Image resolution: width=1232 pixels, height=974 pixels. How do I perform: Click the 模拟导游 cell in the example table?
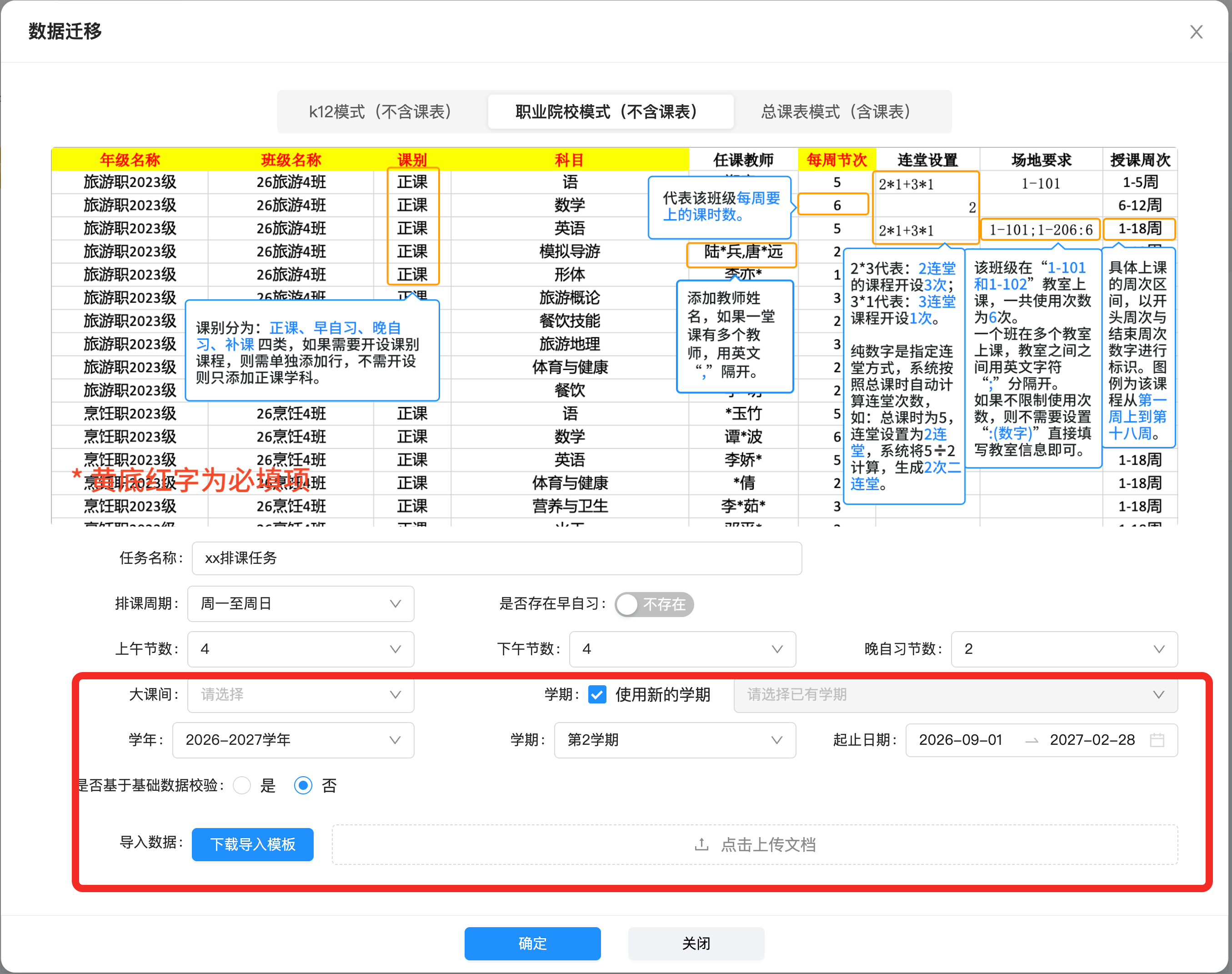(570, 251)
